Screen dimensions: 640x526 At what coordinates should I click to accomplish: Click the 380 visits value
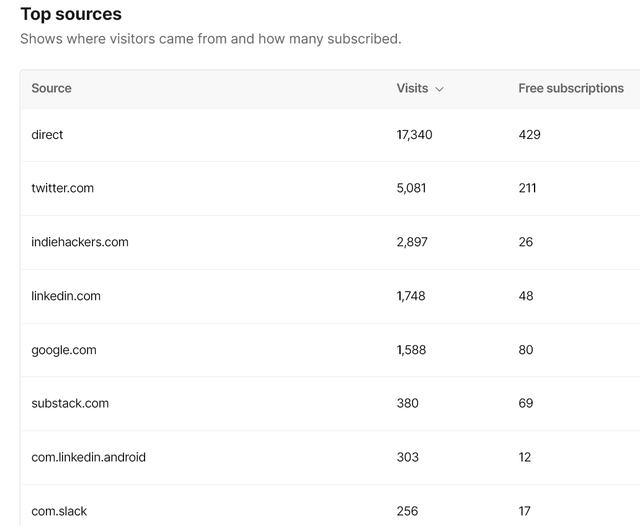click(407, 403)
